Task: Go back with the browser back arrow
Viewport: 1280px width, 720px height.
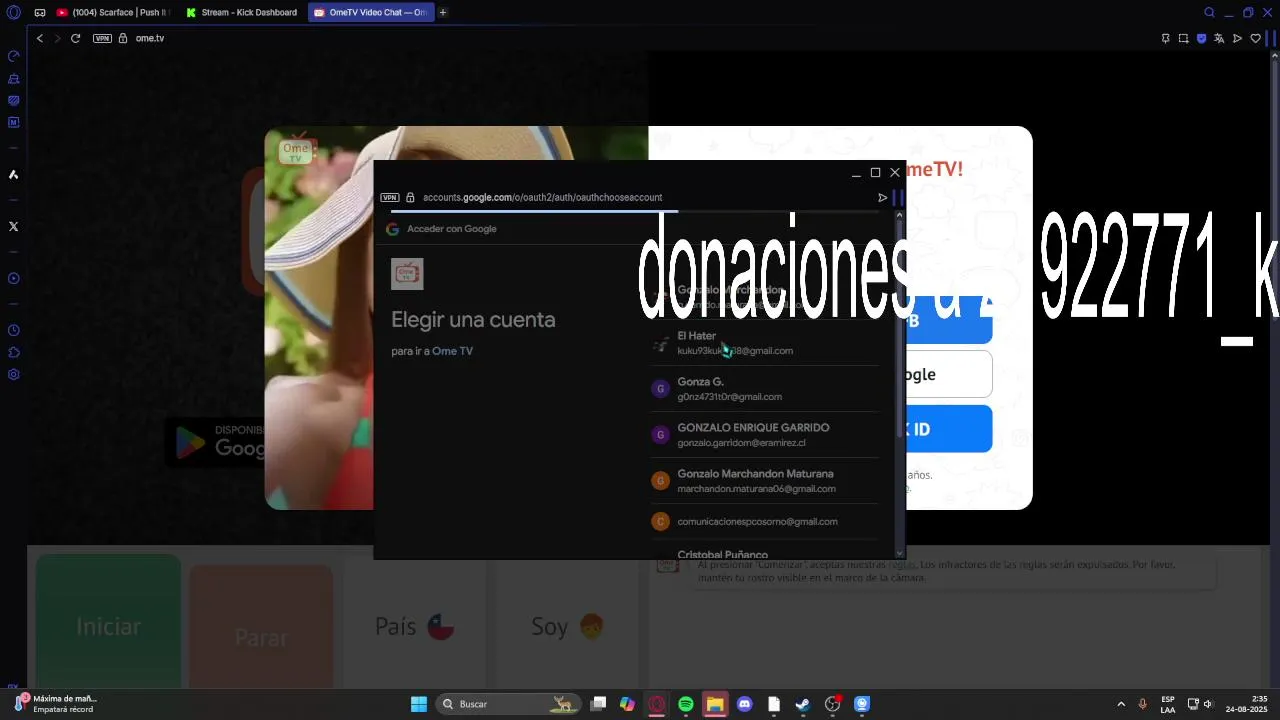Action: point(40,38)
